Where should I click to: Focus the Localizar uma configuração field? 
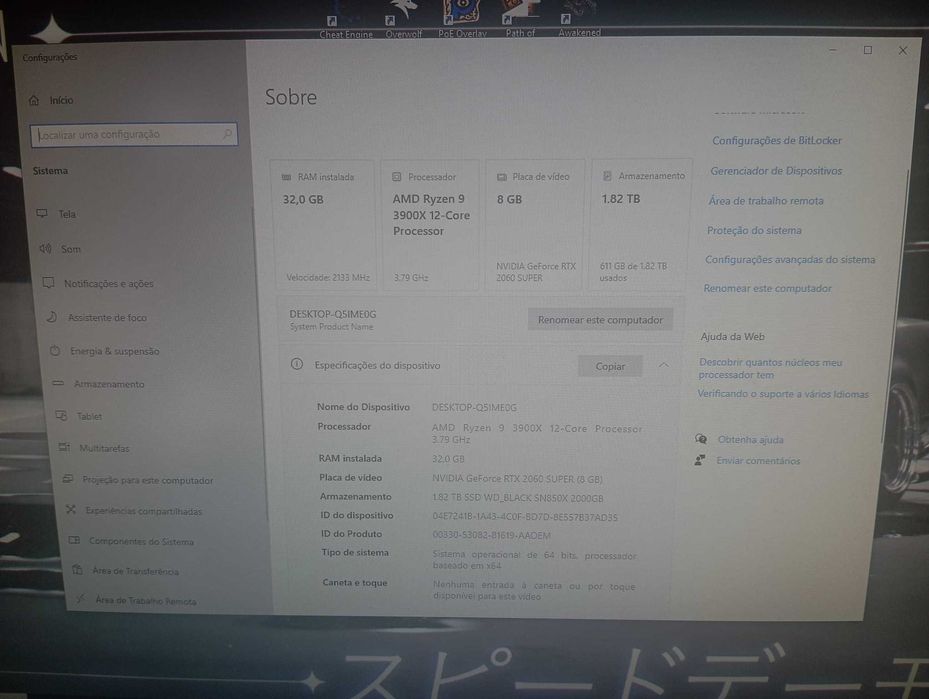point(134,134)
